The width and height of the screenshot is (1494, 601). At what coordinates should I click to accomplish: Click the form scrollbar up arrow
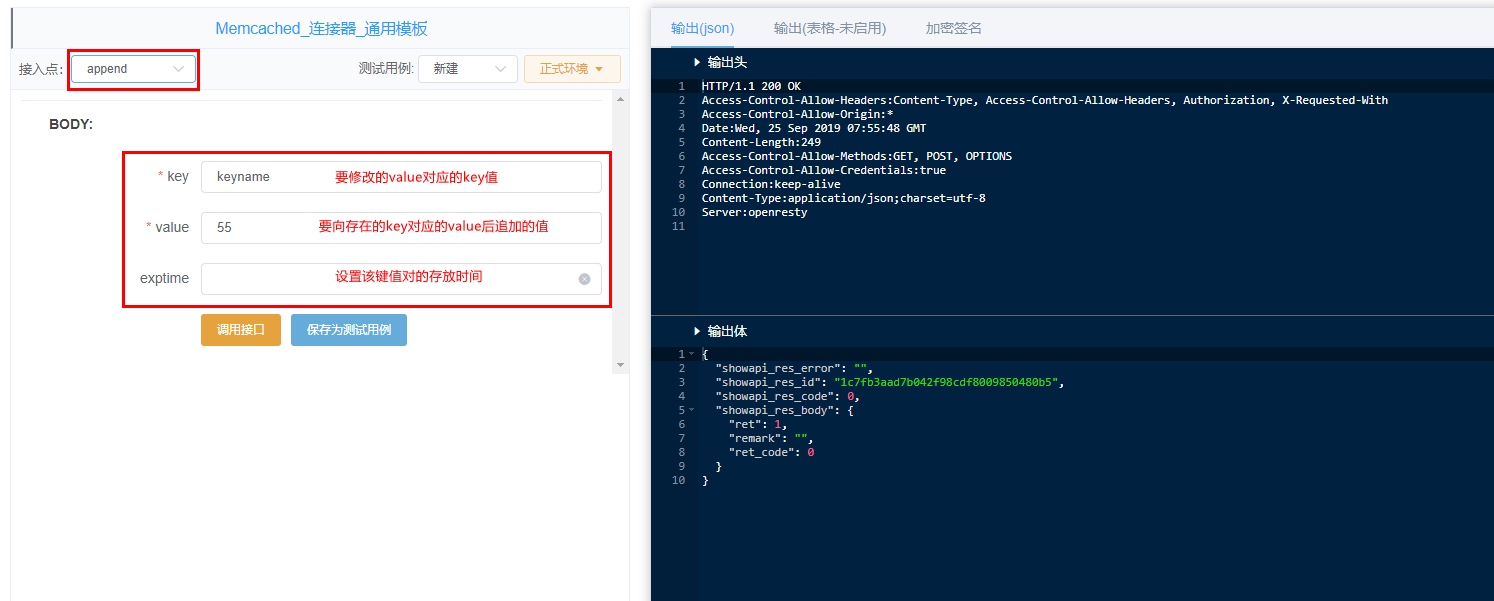click(x=620, y=99)
